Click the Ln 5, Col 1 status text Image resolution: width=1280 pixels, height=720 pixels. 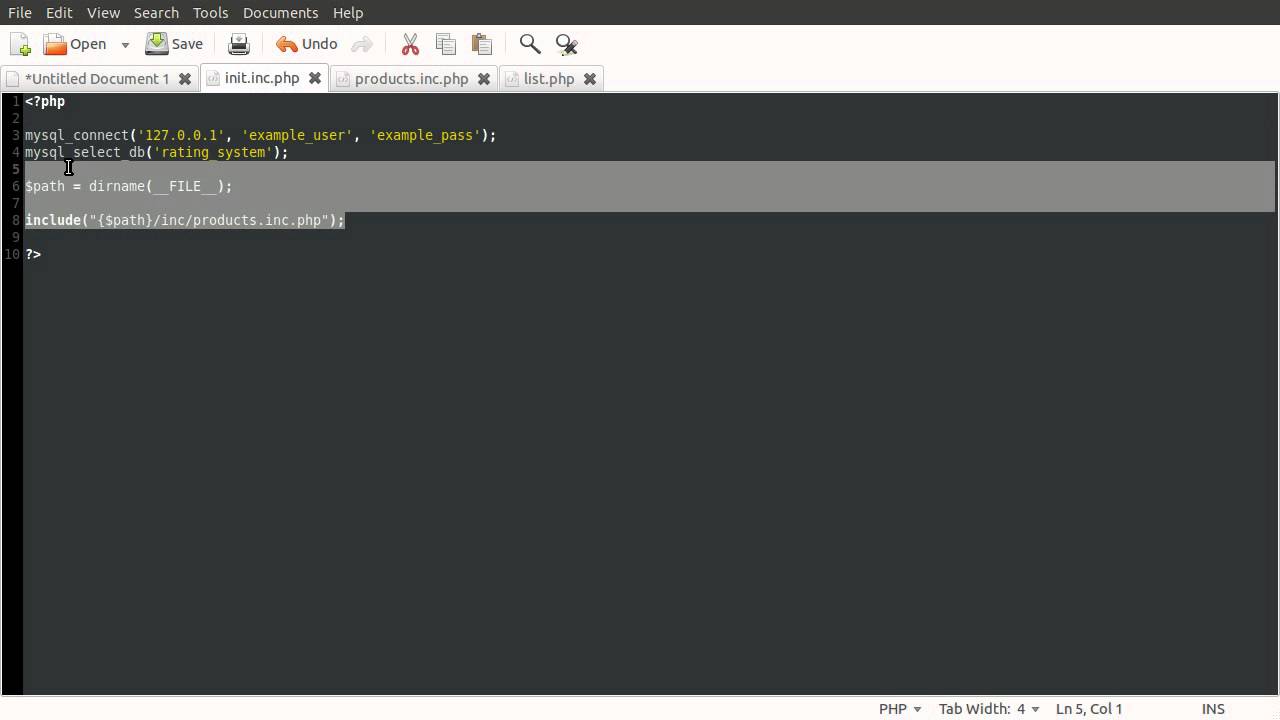pos(1089,708)
